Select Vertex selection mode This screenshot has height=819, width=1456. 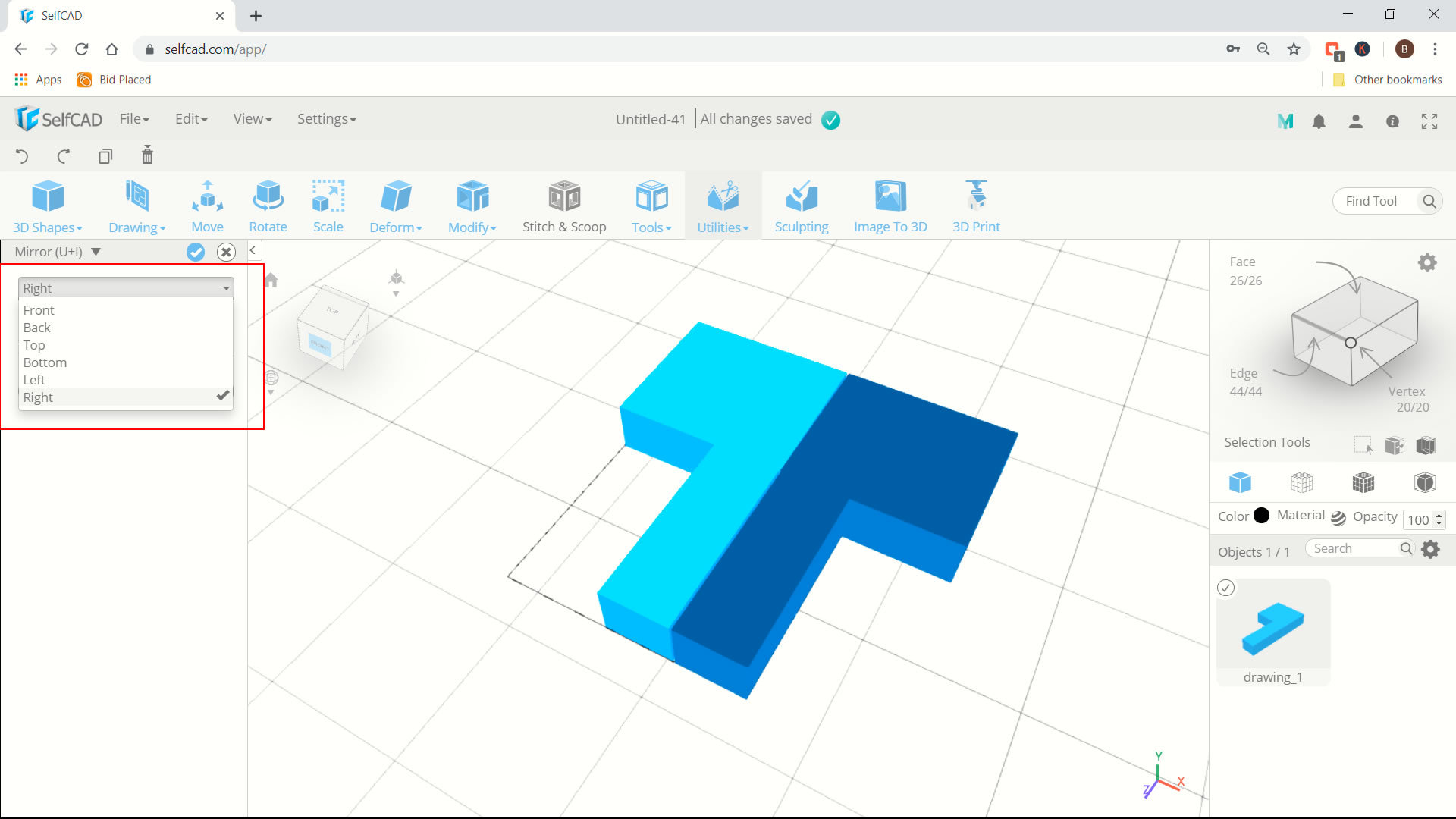pos(1409,399)
